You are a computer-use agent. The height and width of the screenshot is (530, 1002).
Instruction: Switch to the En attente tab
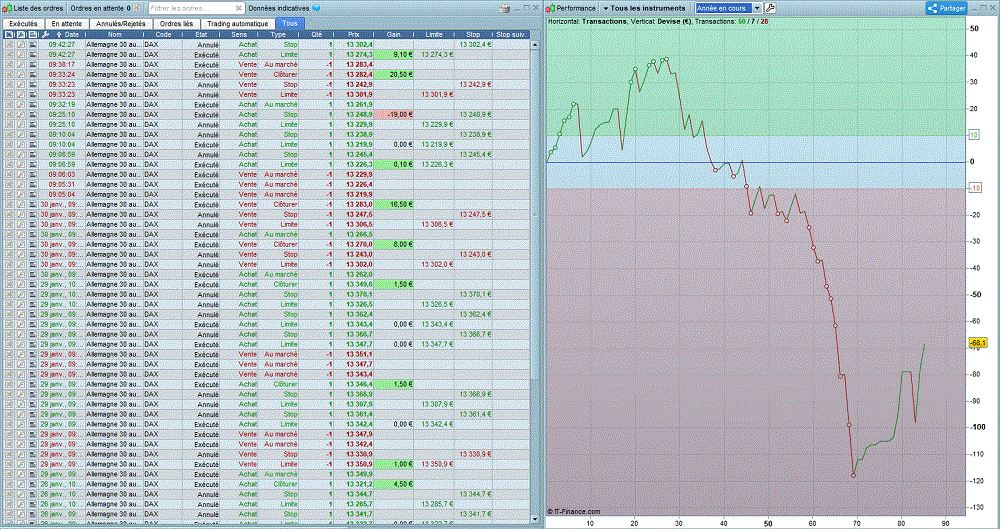click(x=66, y=24)
